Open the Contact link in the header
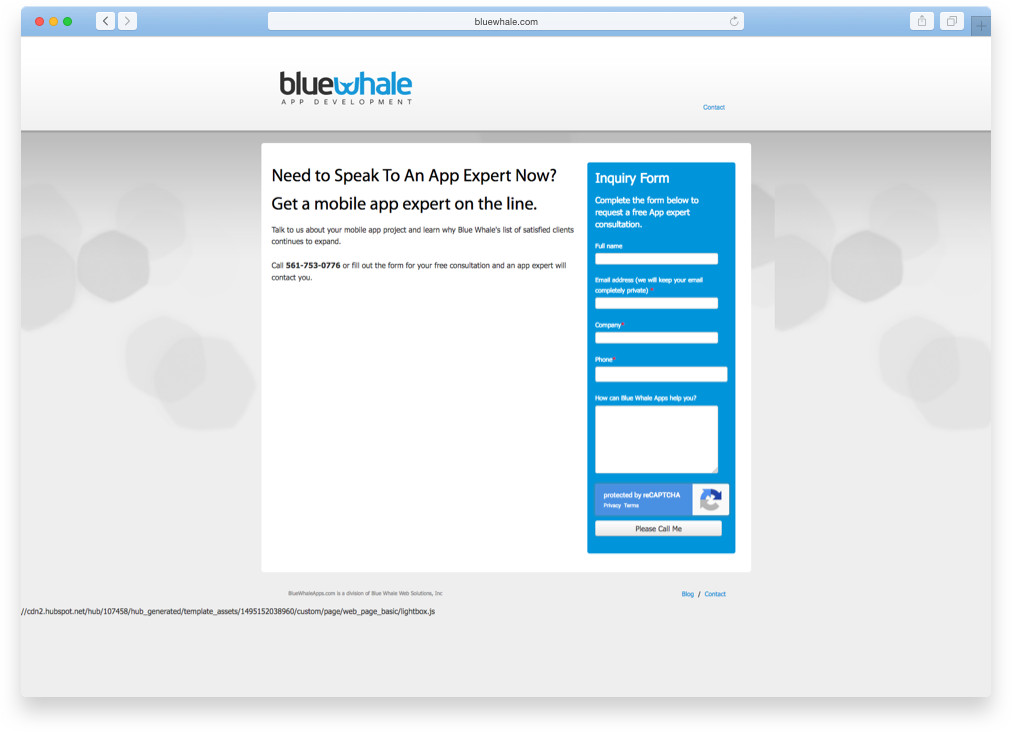 (714, 107)
